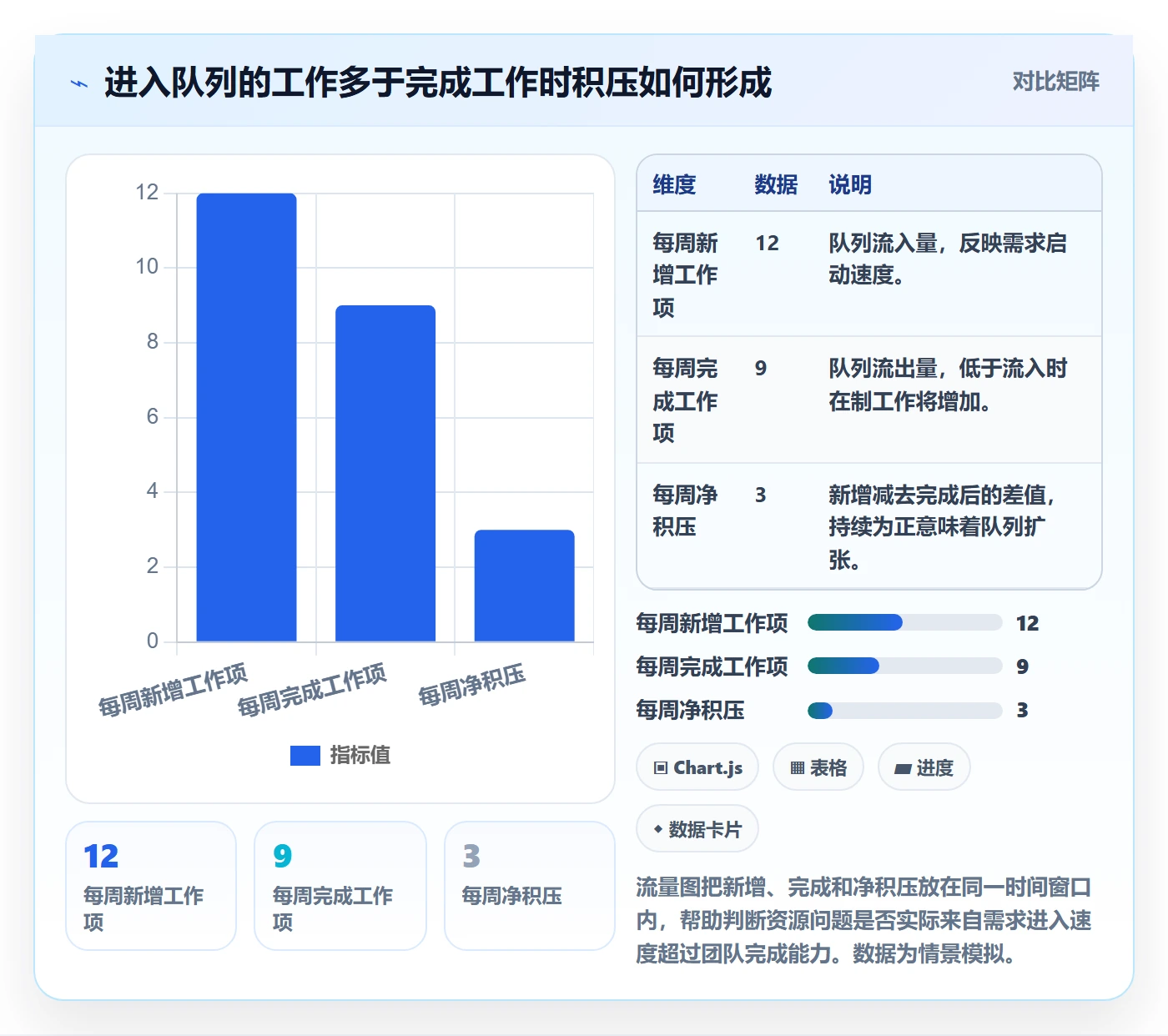Click description 队列流出量，低于流入时在制工作将增加

pyautogui.click(x=948, y=385)
